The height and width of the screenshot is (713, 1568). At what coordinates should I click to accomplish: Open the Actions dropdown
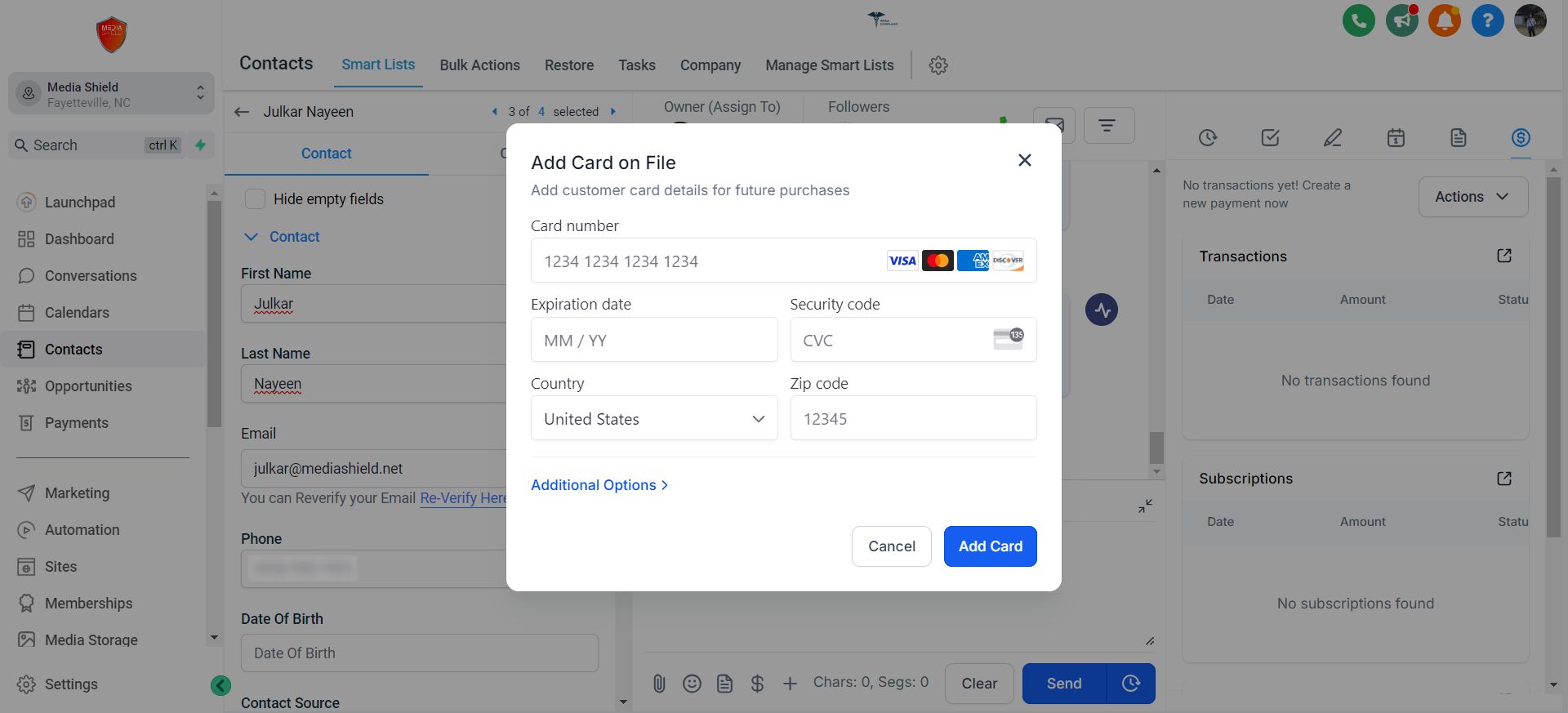[1472, 197]
